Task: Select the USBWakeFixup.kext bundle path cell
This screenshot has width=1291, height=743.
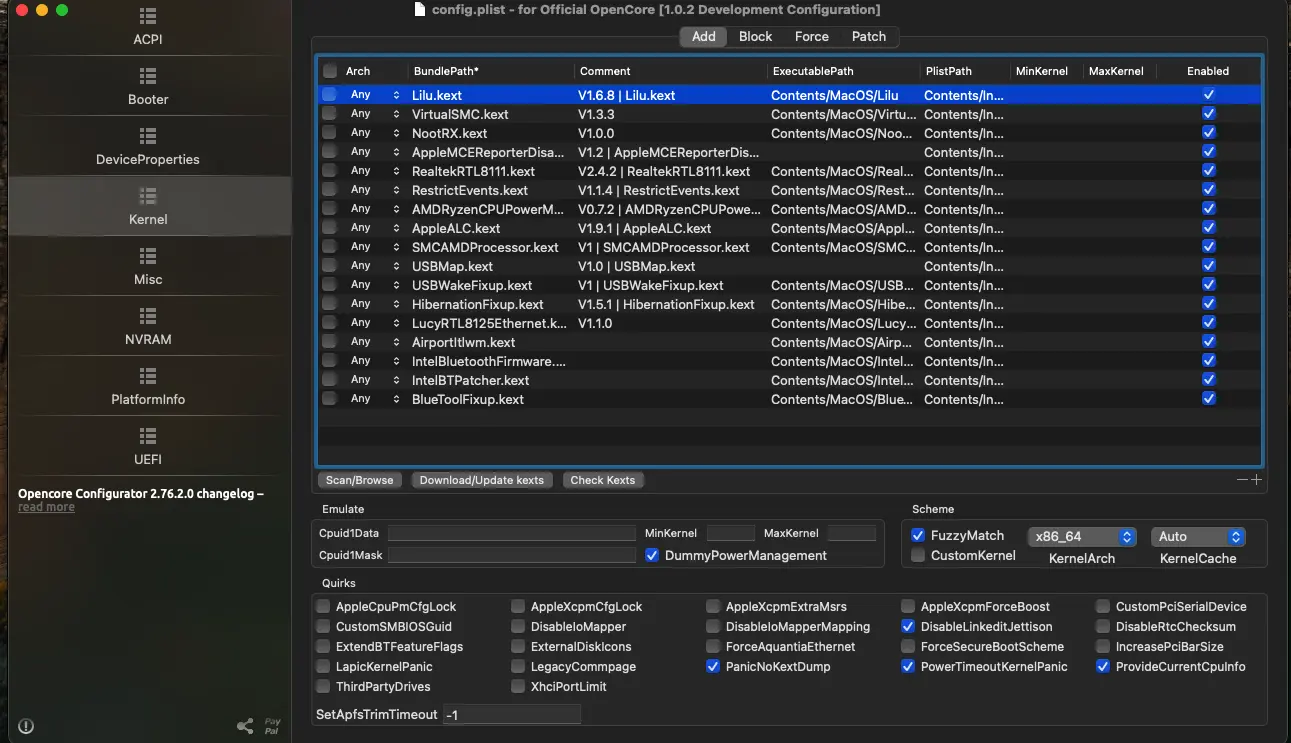Action: pyautogui.click(x=472, y=285)
